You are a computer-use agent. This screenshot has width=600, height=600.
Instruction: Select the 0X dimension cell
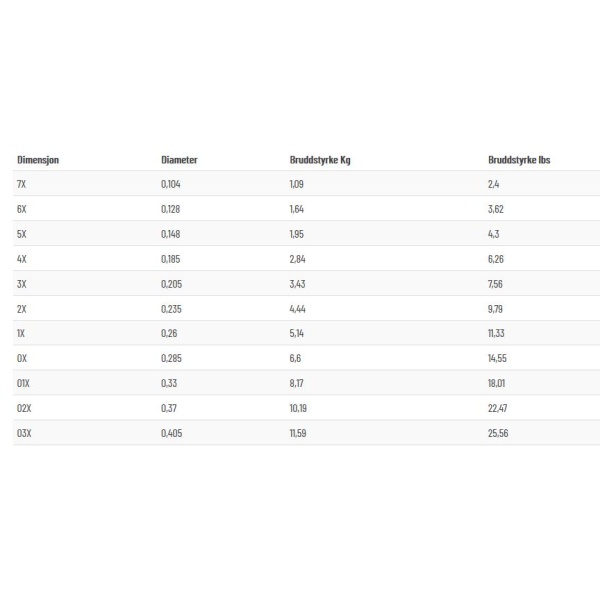[x=22, y=358]
